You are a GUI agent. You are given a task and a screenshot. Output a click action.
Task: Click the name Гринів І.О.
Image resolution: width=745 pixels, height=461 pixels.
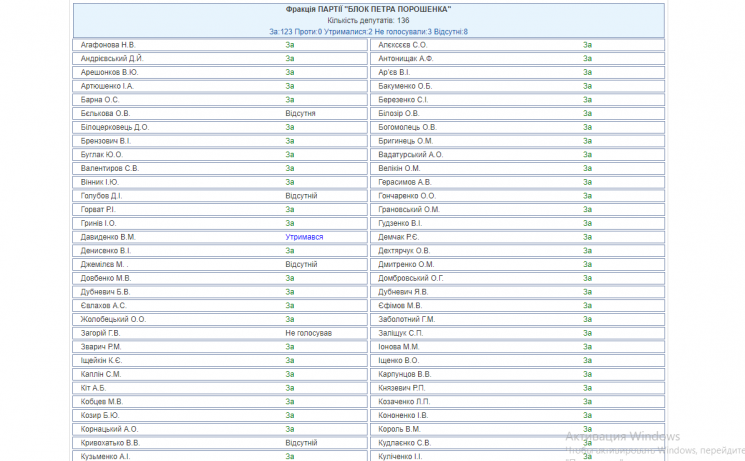(x=98, y=223)
